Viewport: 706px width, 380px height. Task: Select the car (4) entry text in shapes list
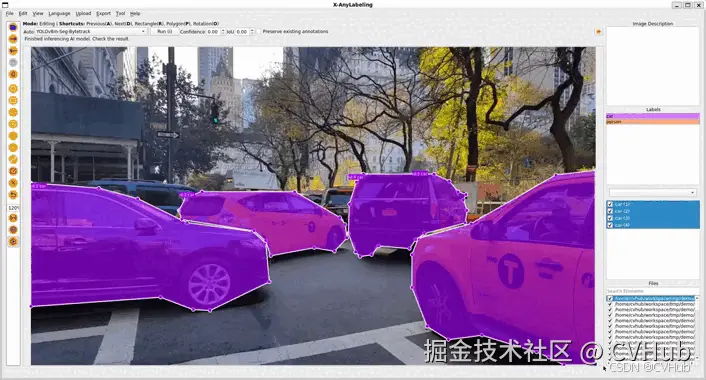click(x=622, y=225)
